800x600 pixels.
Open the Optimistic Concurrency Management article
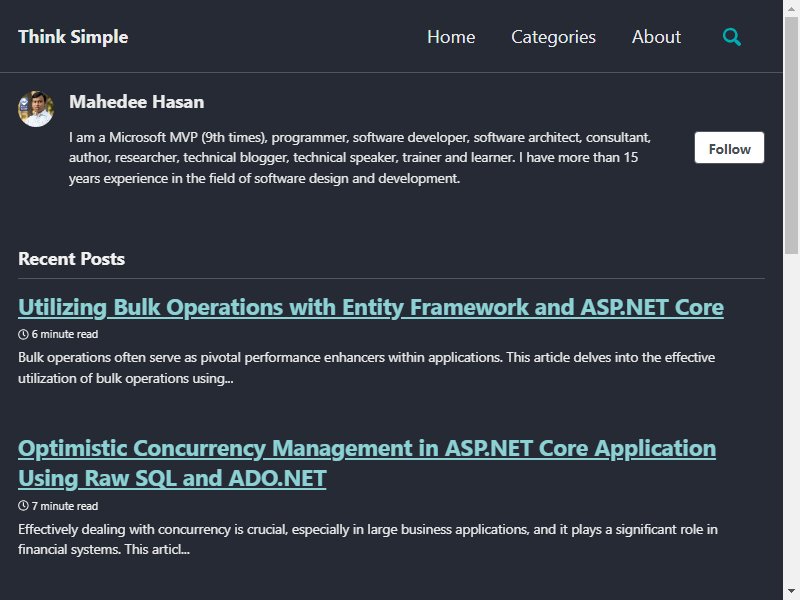coord(367,463)
